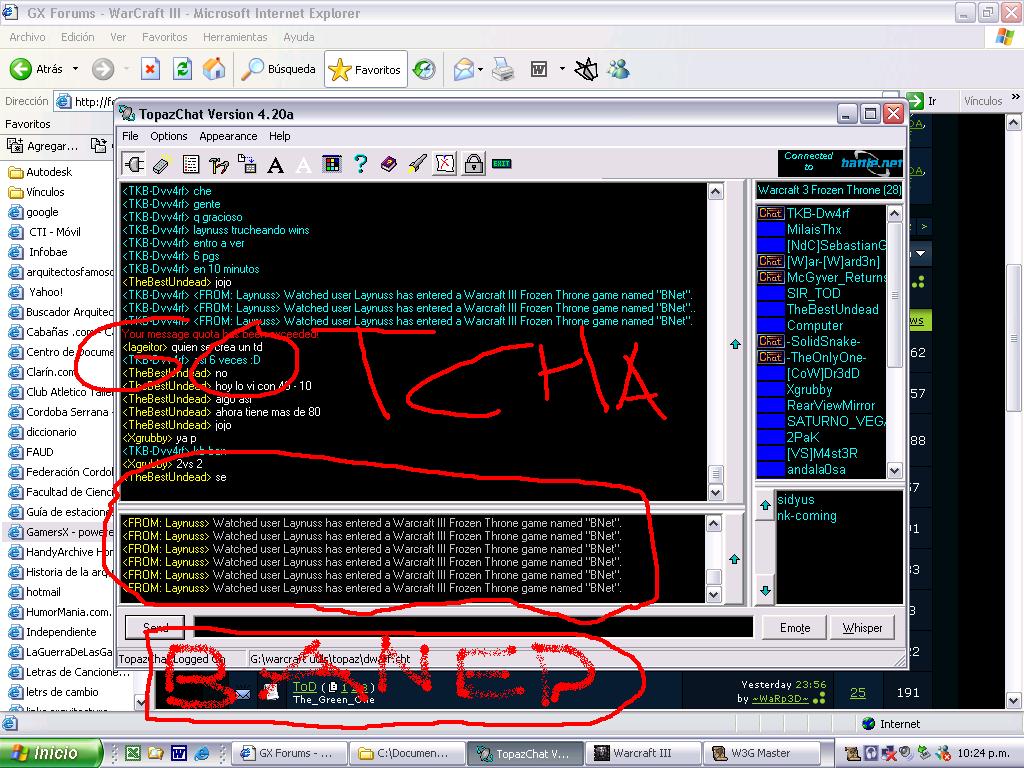Open the Herramientas menu in Internet Explorer
Screen dimensions: 1024x768
235,37
